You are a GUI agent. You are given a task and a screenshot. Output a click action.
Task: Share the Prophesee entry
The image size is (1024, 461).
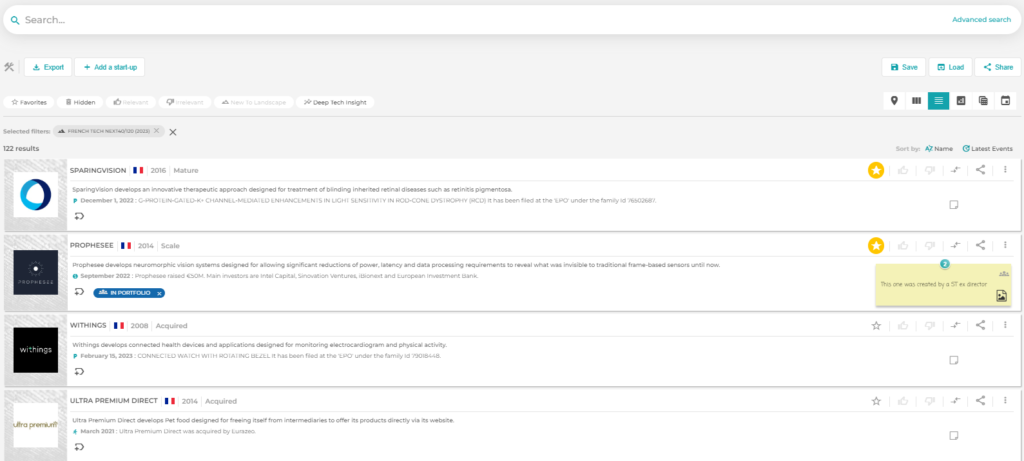[x=980, y=245]
